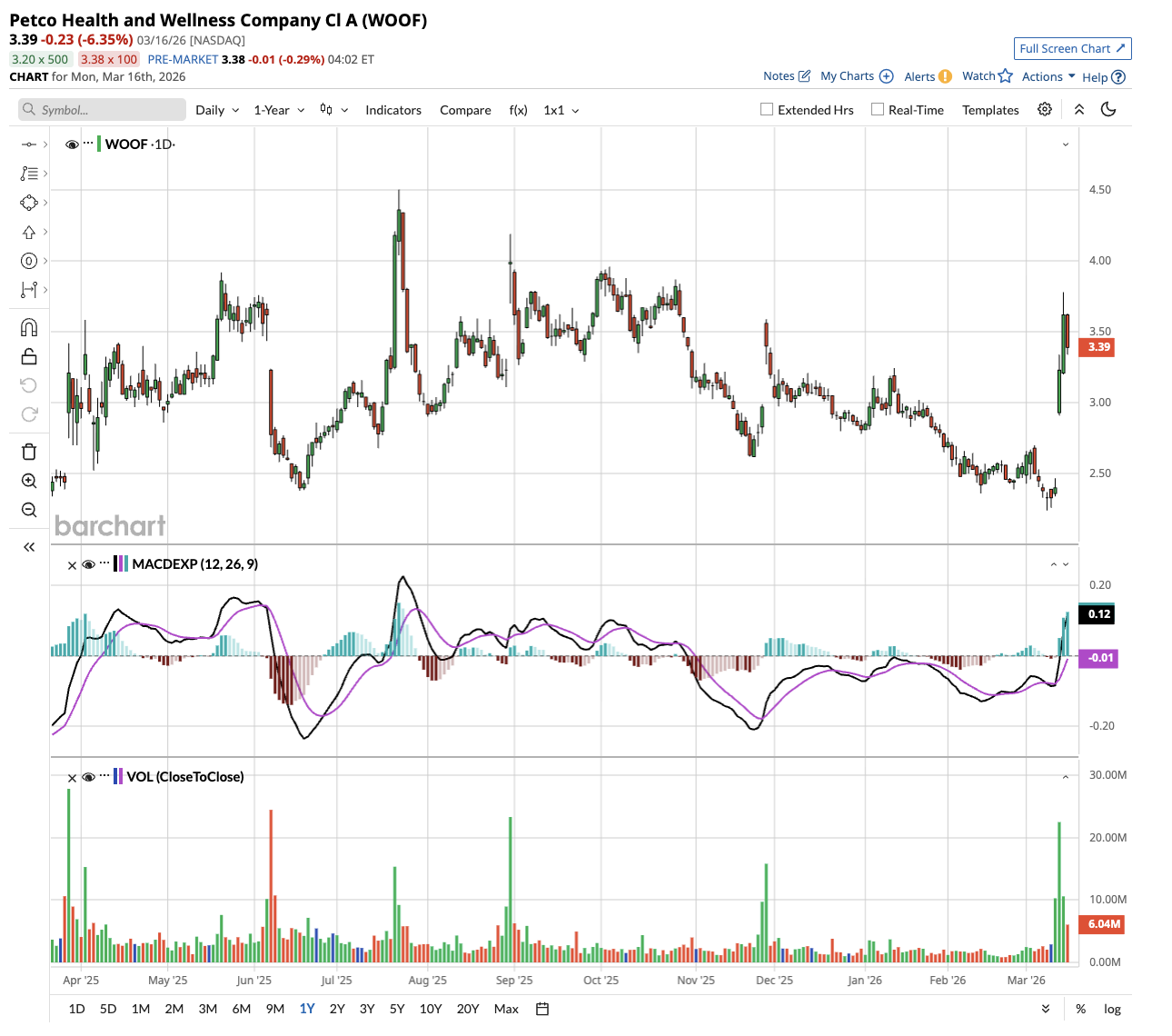Collapse the chart toolbar with double chevron
Image resolution: width=1172 pixels, height=1036 pixels.
pyautogui.click(x=1079, y=109)
